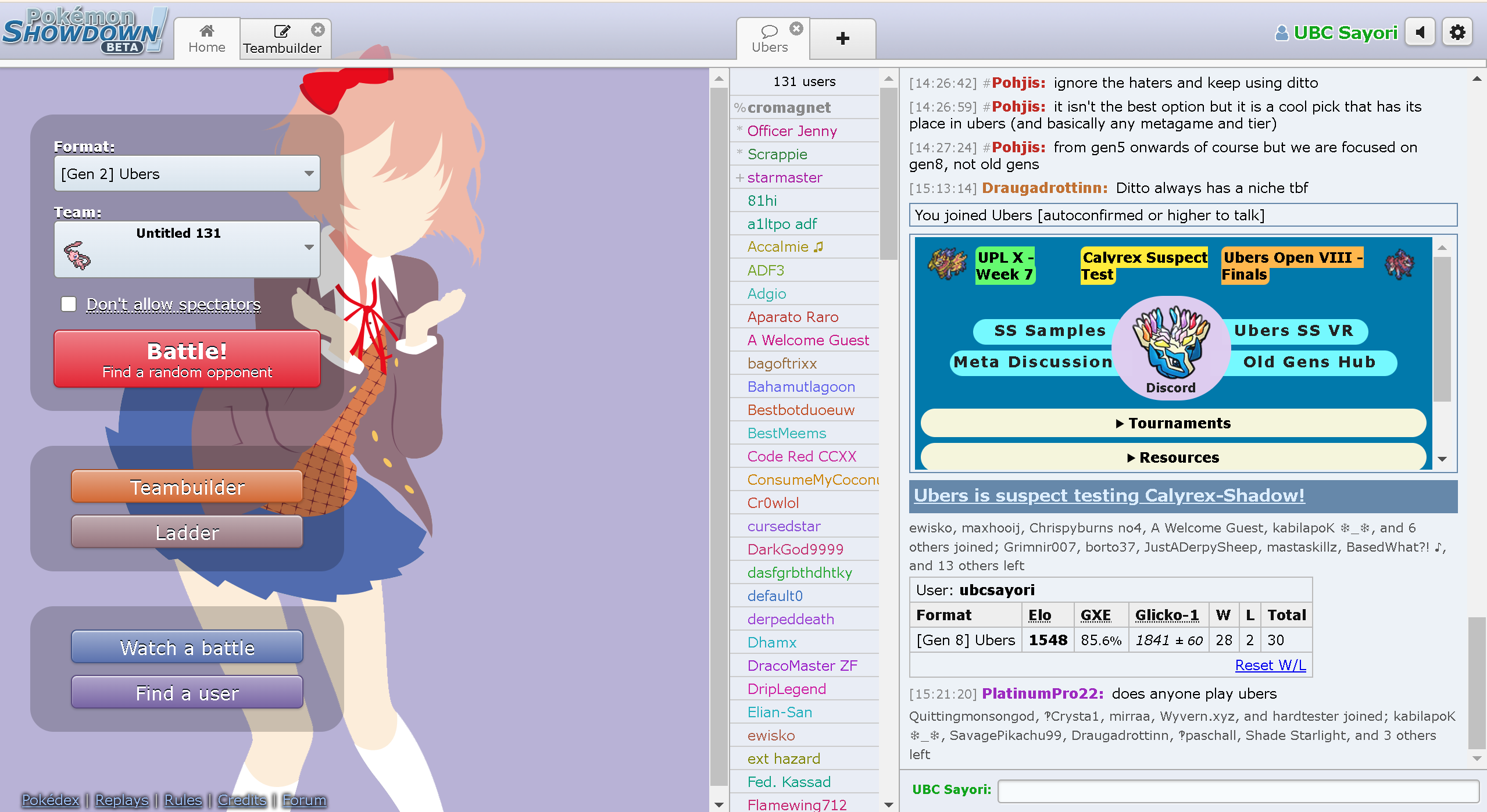Expand the Tournaments section
The height and width of the screenshot is (812, 1487).
(1173, 423)
